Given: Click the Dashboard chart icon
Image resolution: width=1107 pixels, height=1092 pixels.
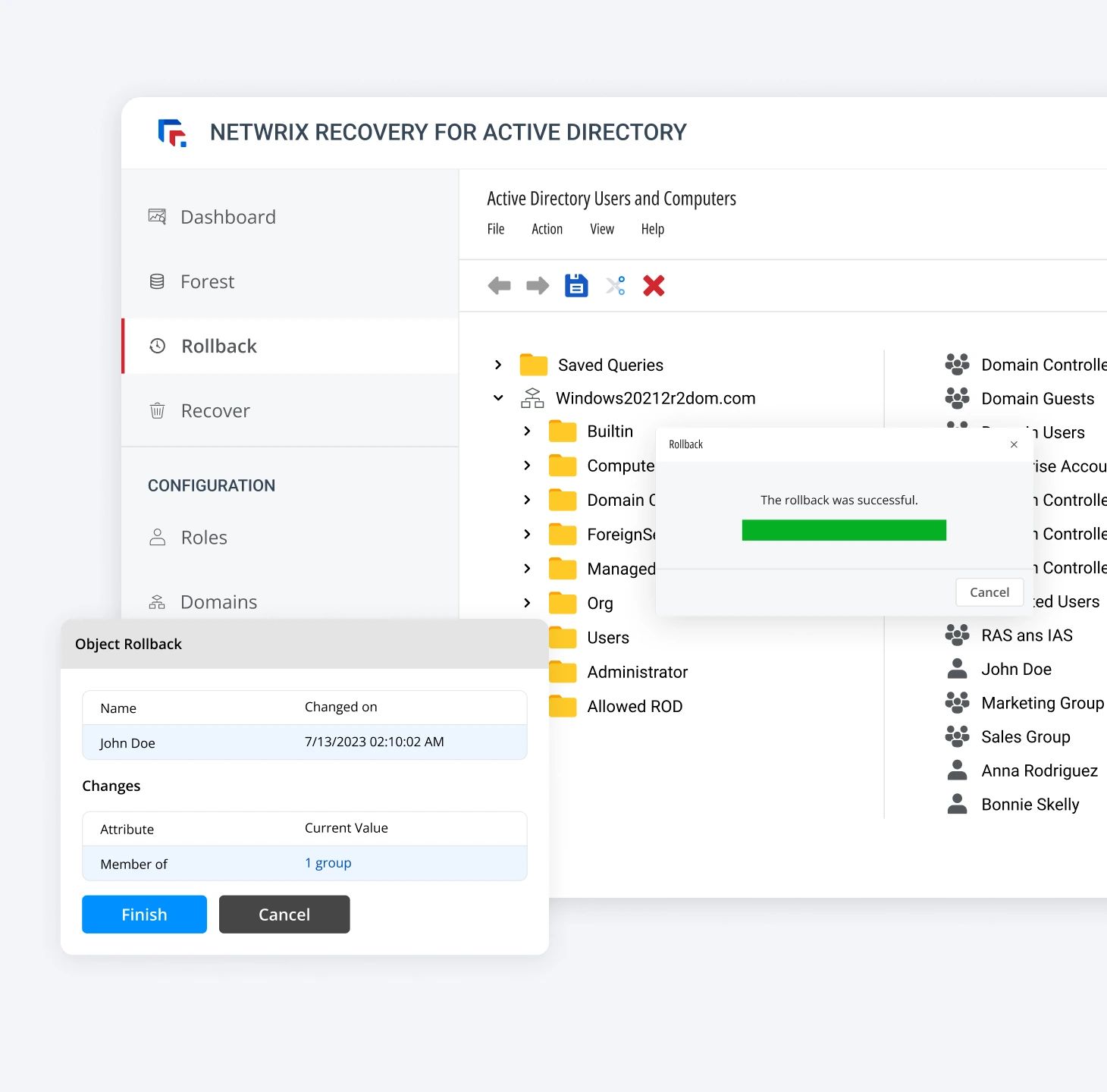Looking at the screenshot, I should [x=157, y=217].
